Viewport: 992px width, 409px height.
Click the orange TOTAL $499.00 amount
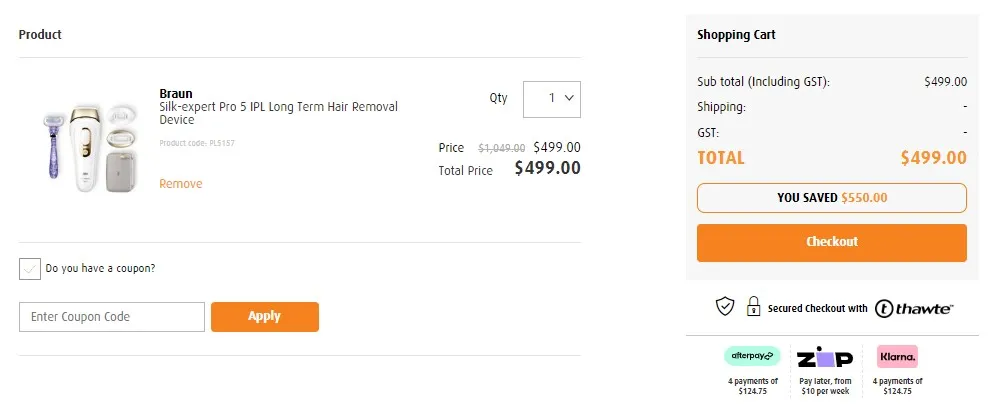click(x=933, y=158)
